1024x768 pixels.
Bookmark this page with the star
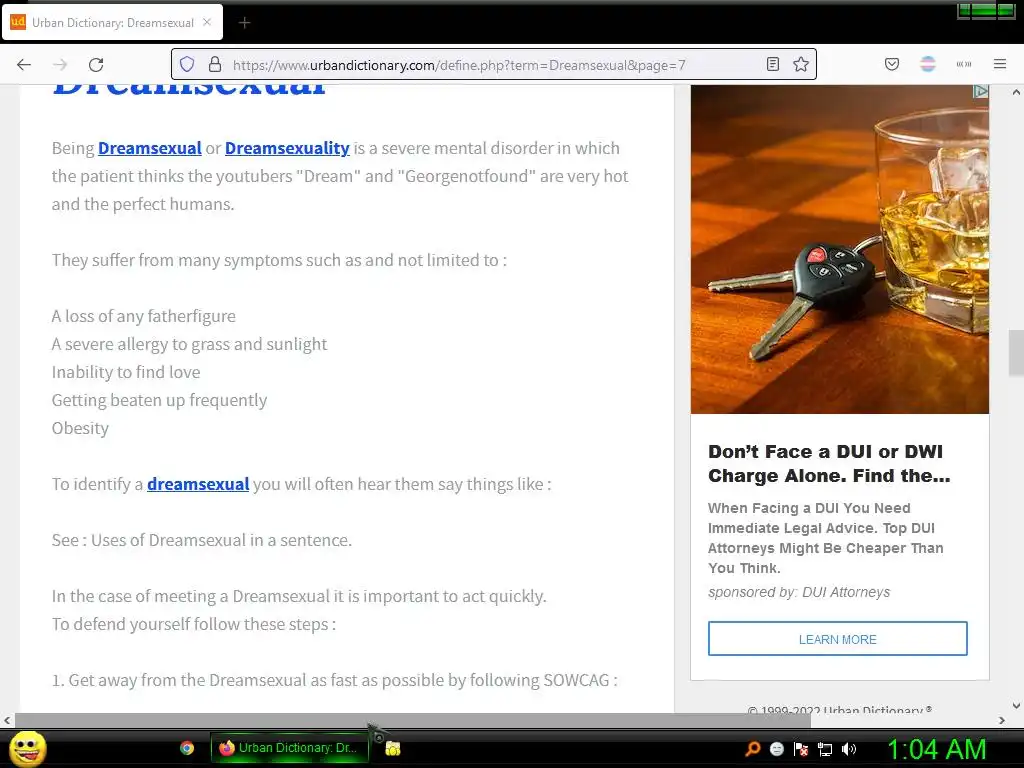[x=801, y=65]
